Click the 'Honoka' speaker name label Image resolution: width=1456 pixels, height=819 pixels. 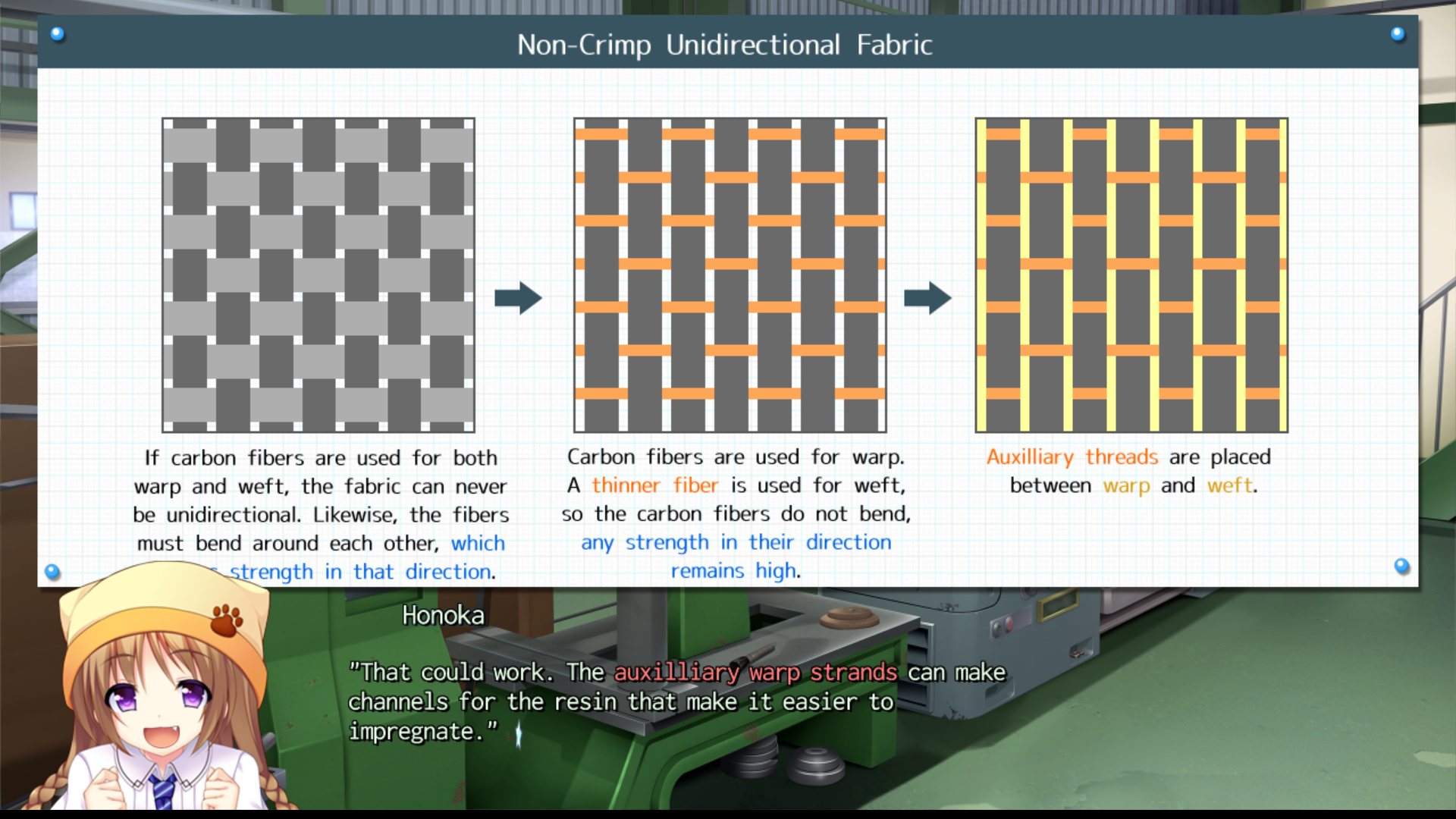(443, 615)
